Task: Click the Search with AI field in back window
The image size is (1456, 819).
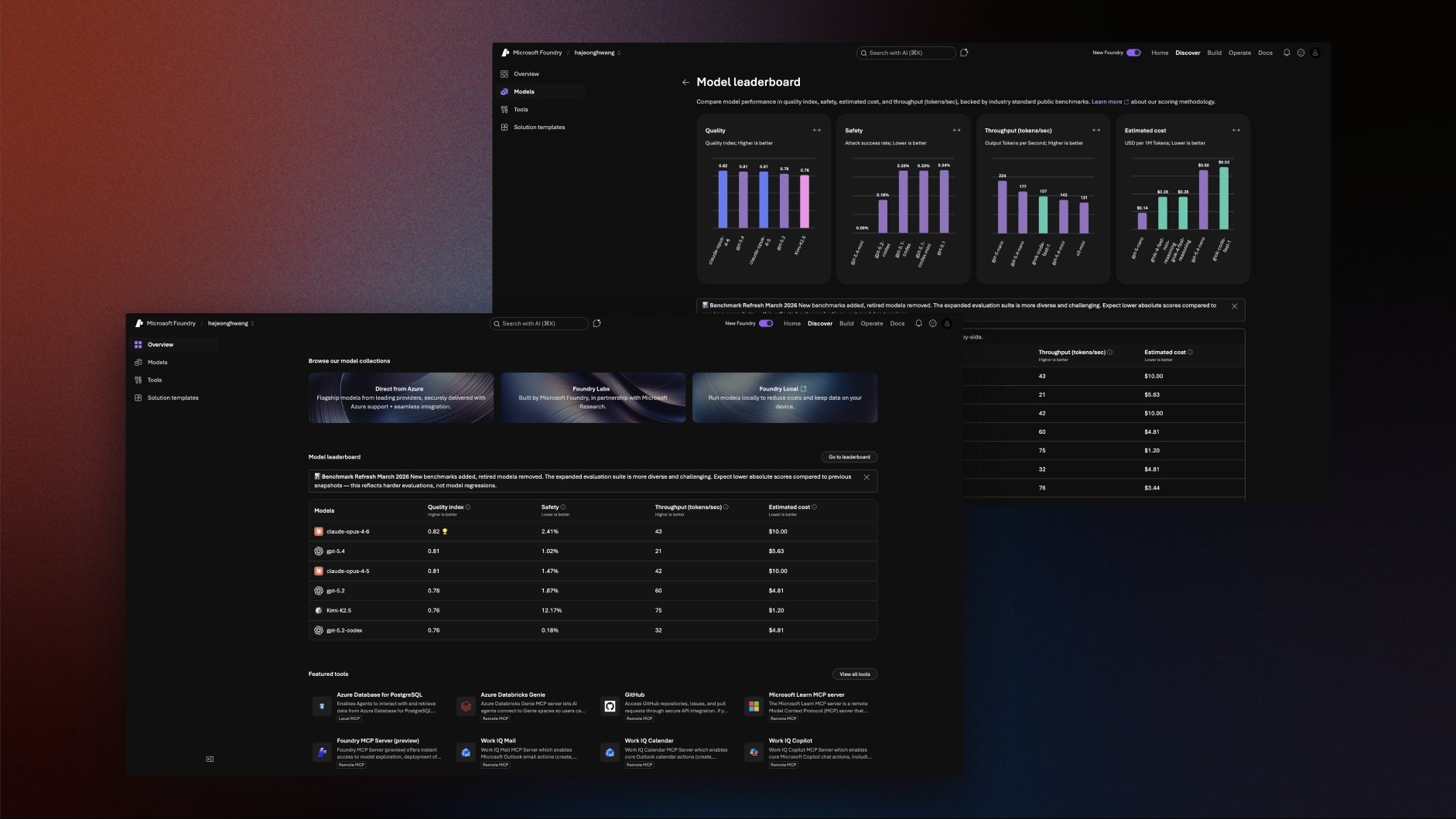Action: [x=906, y=53]
